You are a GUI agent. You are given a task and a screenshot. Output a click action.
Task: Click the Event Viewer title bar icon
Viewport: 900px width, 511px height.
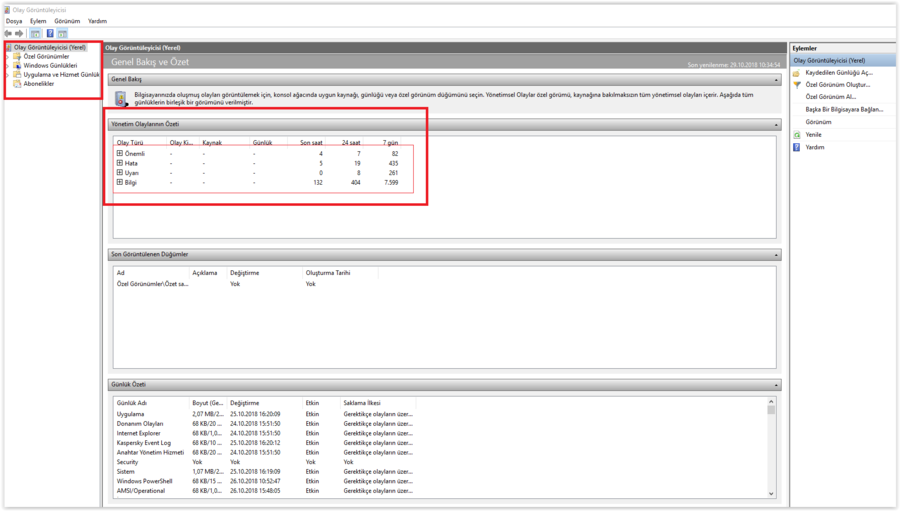[x=7, y=10]
